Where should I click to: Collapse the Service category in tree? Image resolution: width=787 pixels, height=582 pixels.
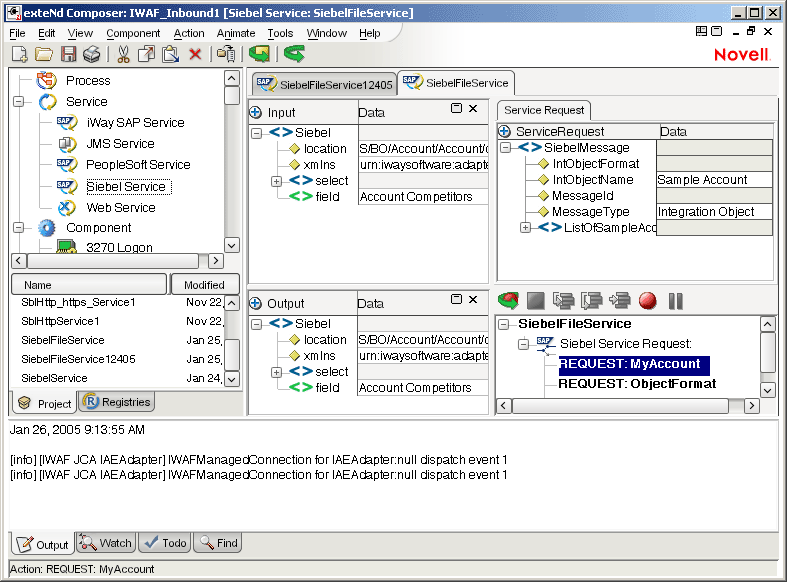19,102
